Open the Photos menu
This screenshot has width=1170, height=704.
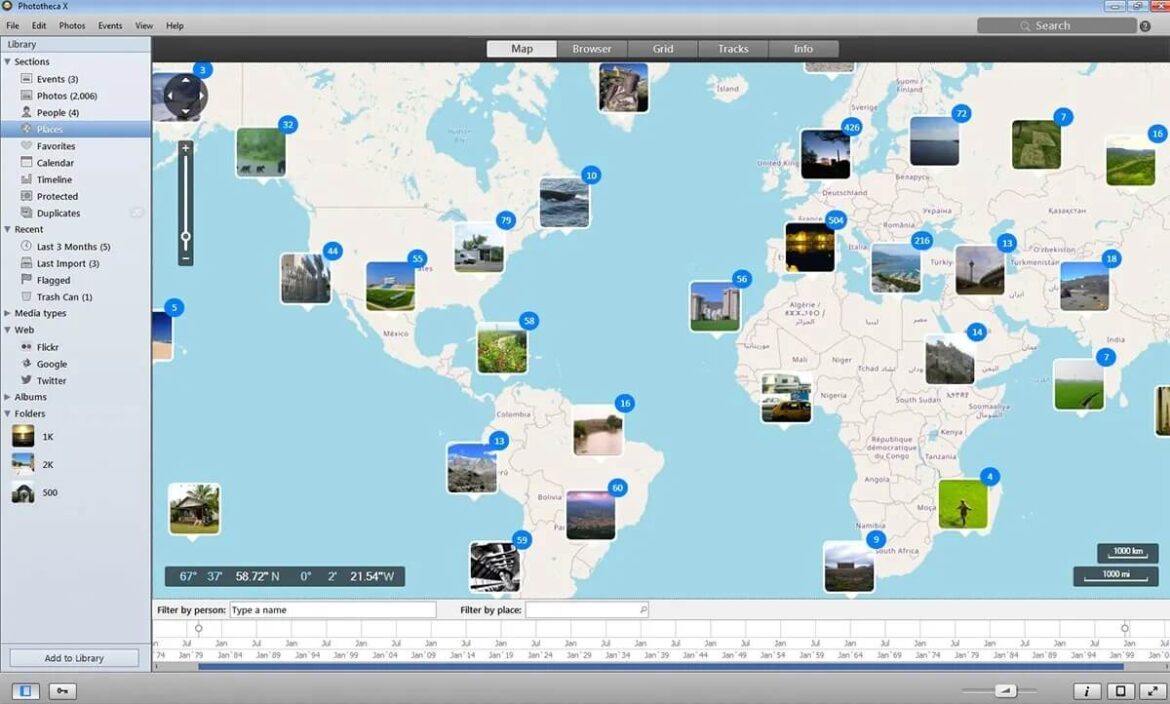click(x=72, y=25)
